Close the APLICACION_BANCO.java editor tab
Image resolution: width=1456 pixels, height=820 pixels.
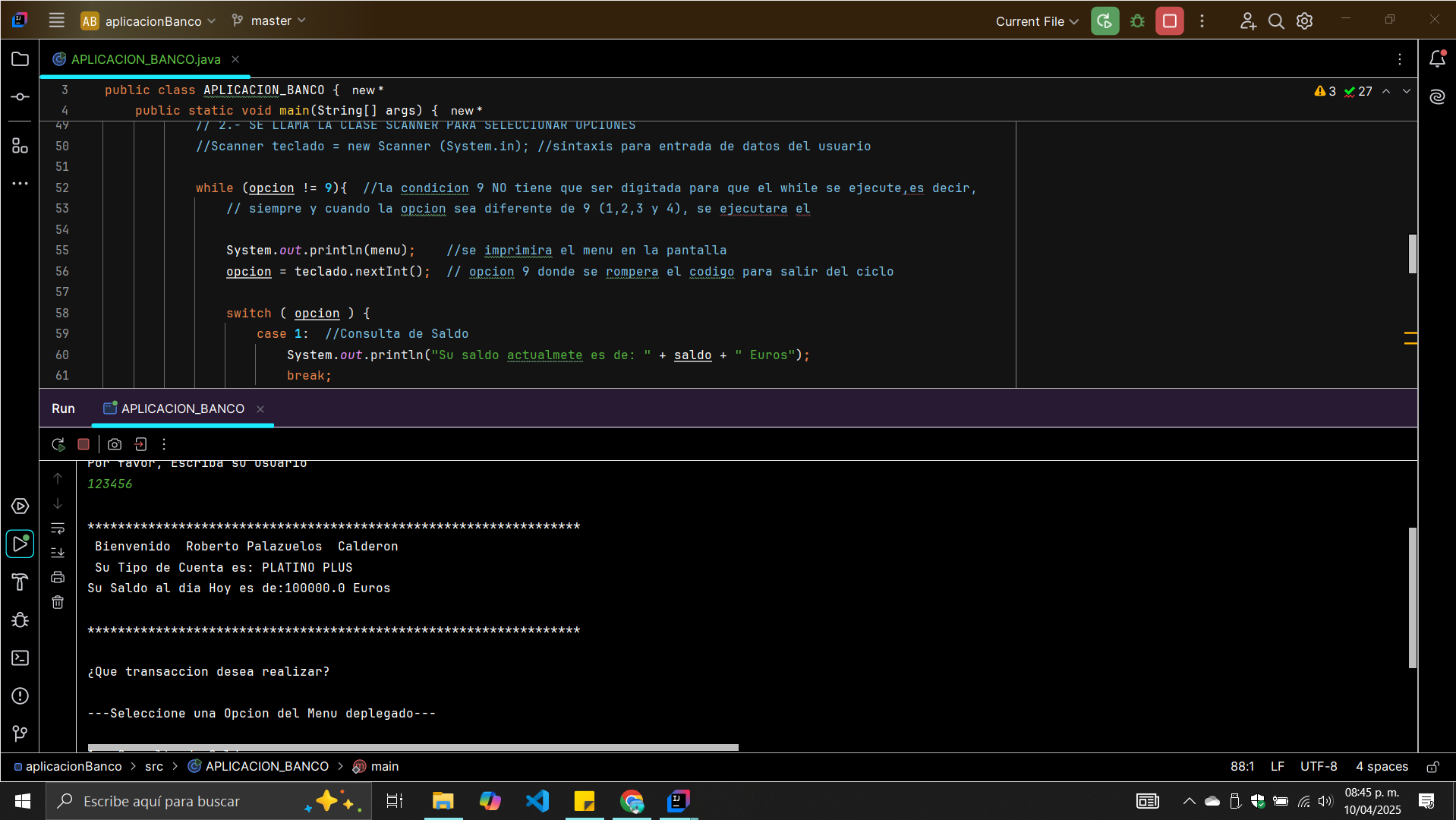(235, 59)
